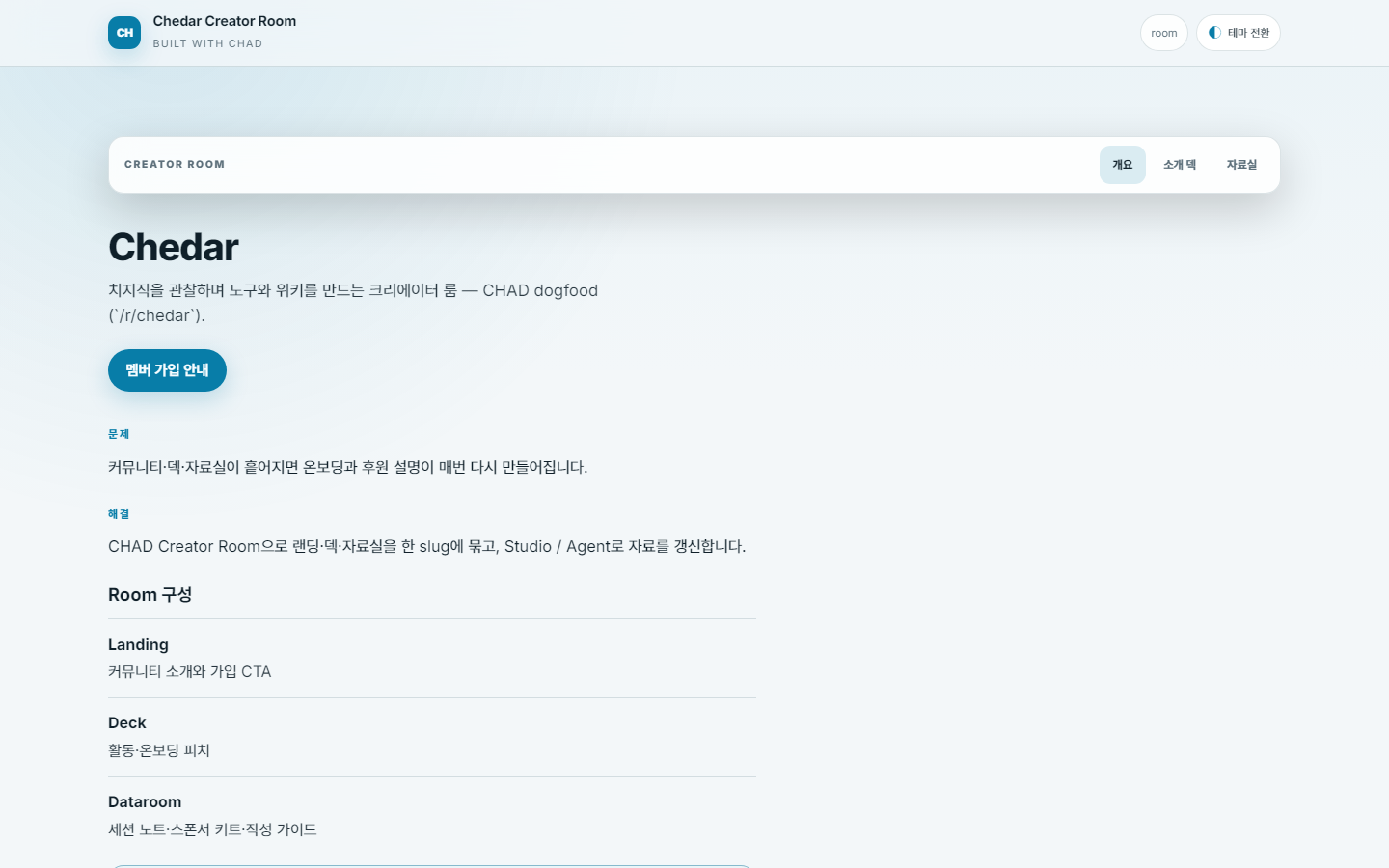Select the Deck list item
The width and height of the screenshot is (1389, 868).
coord(432,737)
